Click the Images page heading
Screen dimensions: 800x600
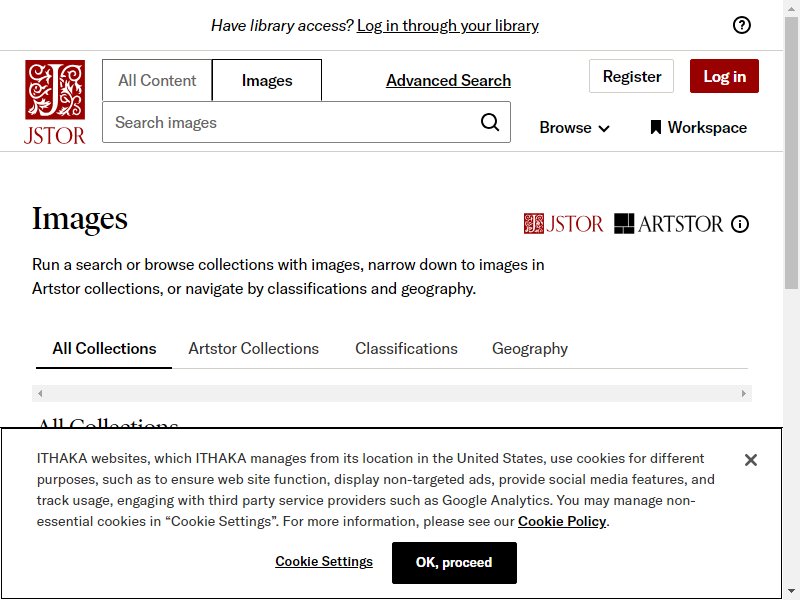[80, 219]
